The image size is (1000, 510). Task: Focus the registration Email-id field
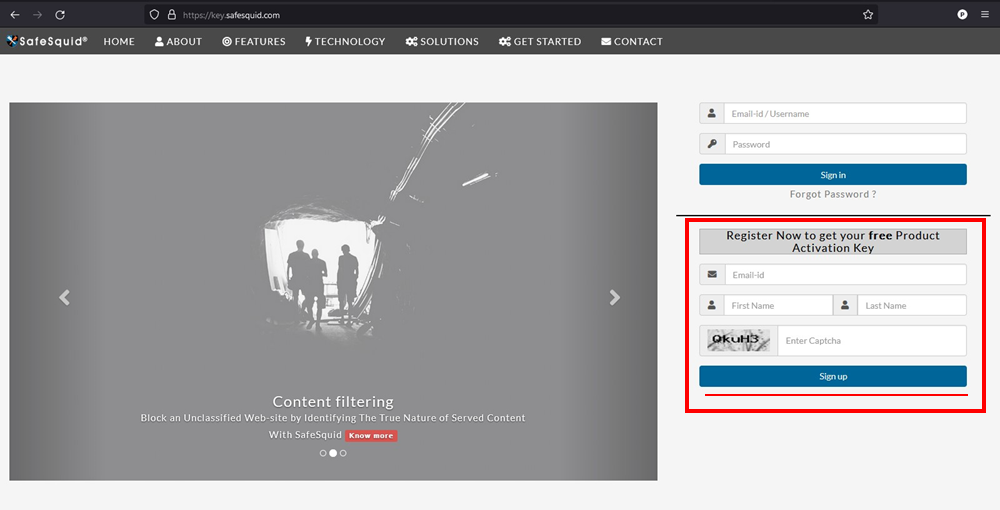tap(846, 275)
